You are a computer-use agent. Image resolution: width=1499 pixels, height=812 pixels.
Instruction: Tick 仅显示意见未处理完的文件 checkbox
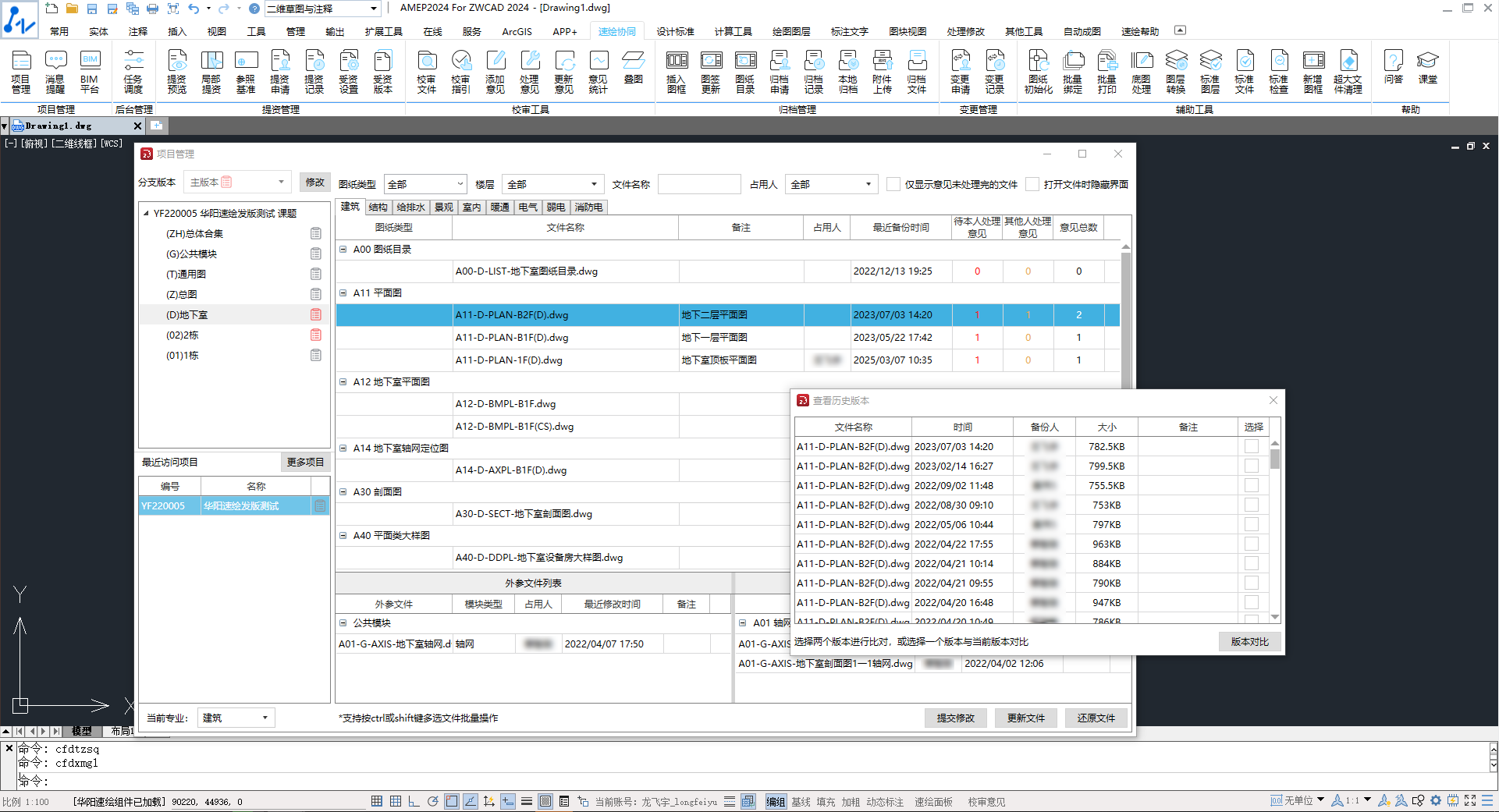(x=893, y=184)
